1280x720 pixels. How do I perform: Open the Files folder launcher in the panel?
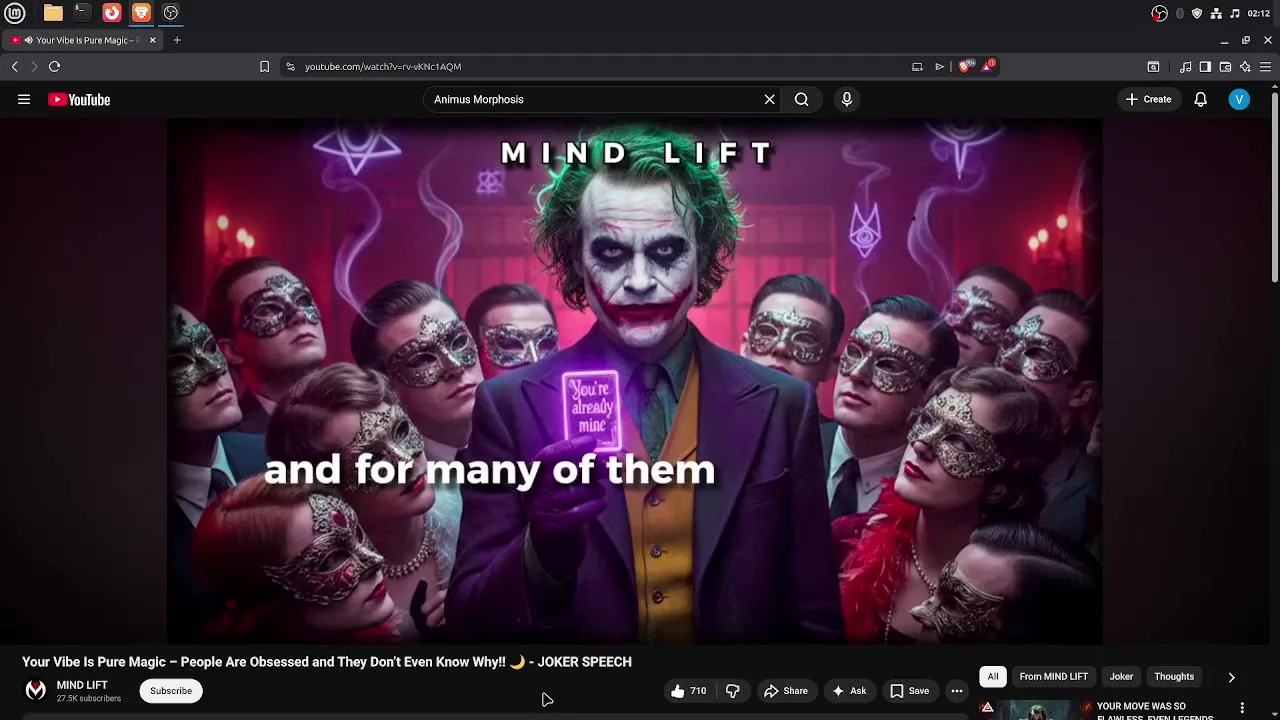point(53,13)
